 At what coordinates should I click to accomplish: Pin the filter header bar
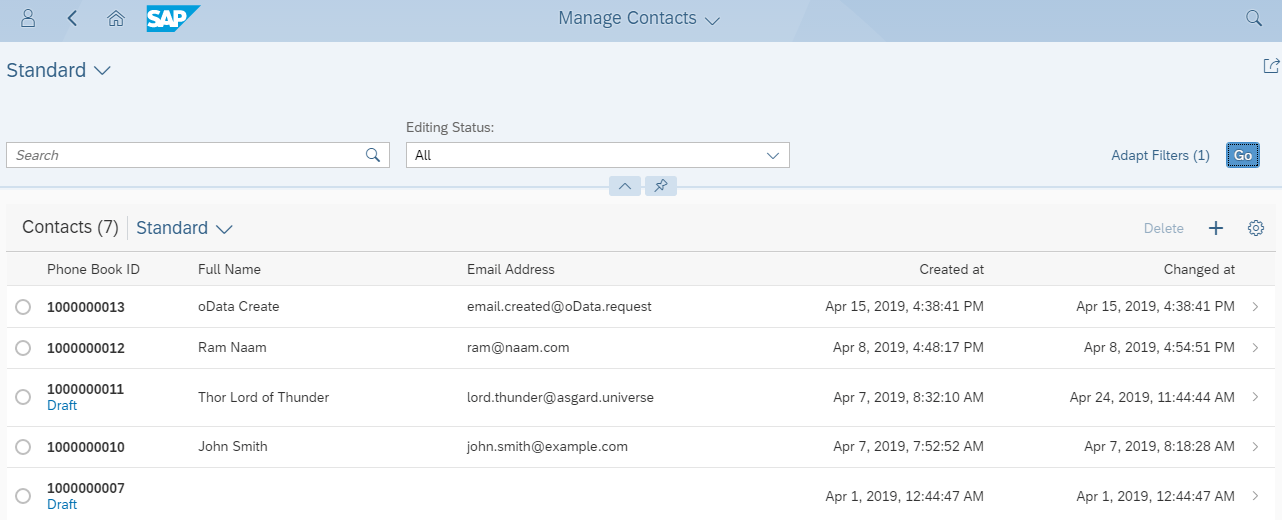click(x=661, y=186)
